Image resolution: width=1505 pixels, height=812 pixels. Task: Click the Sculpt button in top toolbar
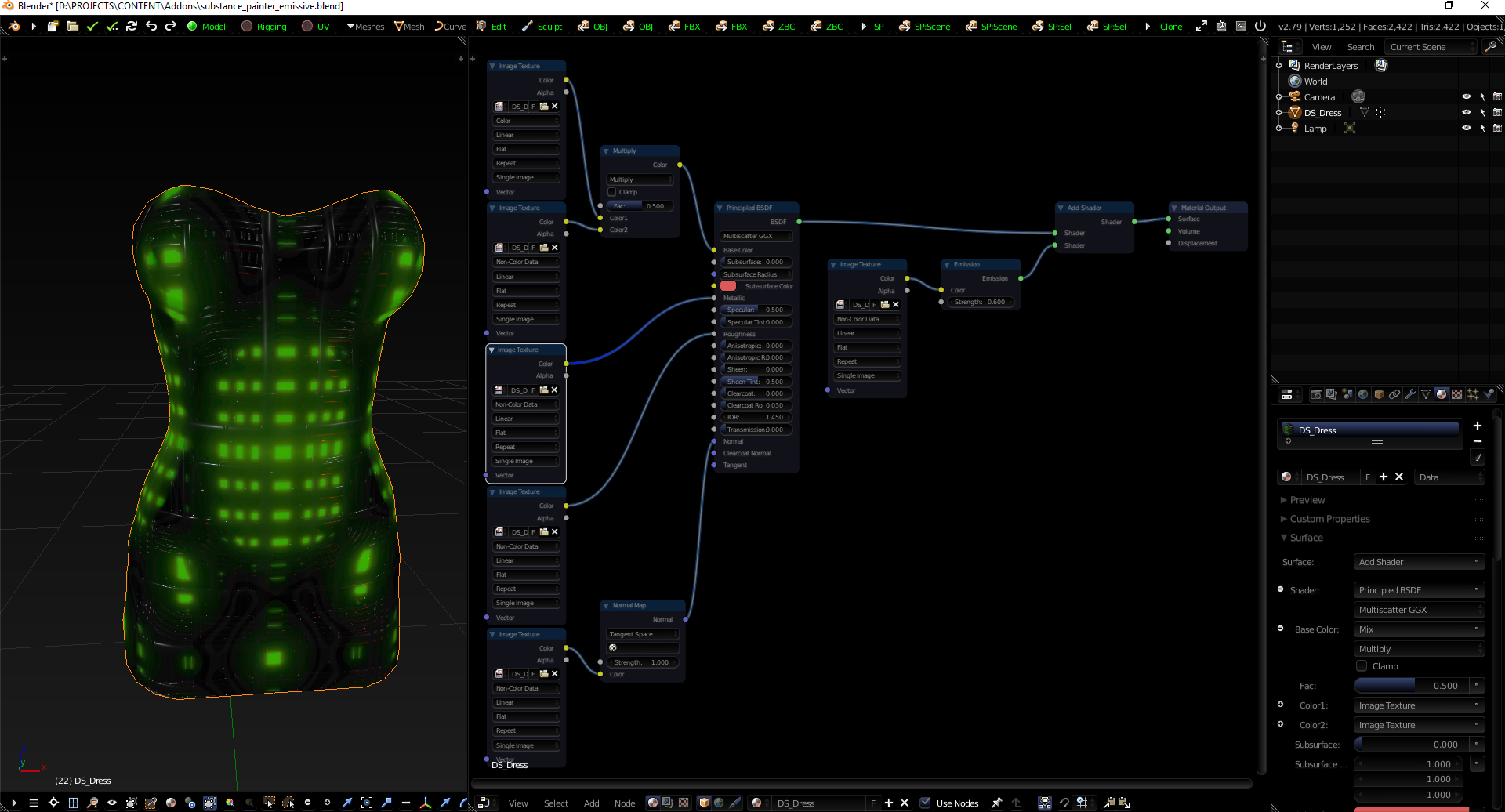point(542,26)
